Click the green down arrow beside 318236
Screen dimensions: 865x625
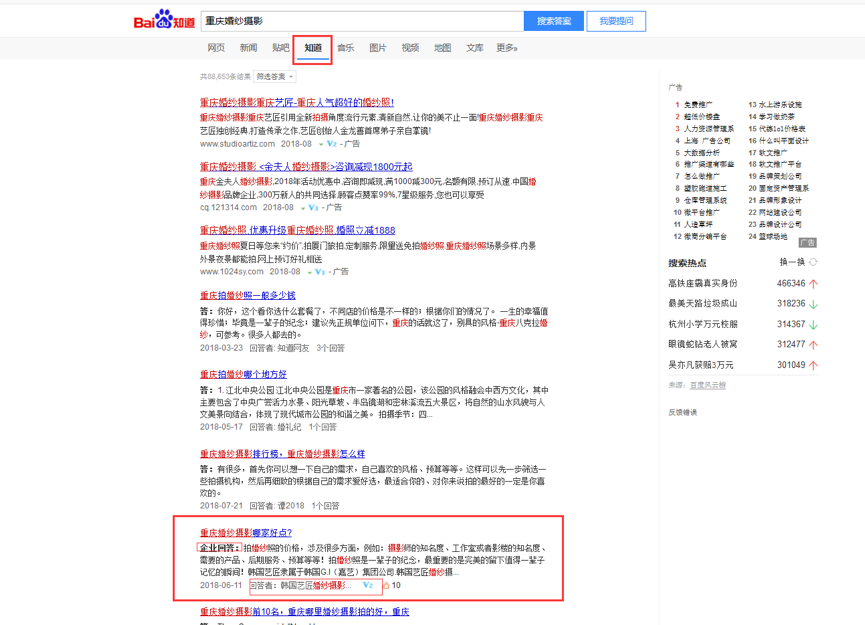click(813, 304)
